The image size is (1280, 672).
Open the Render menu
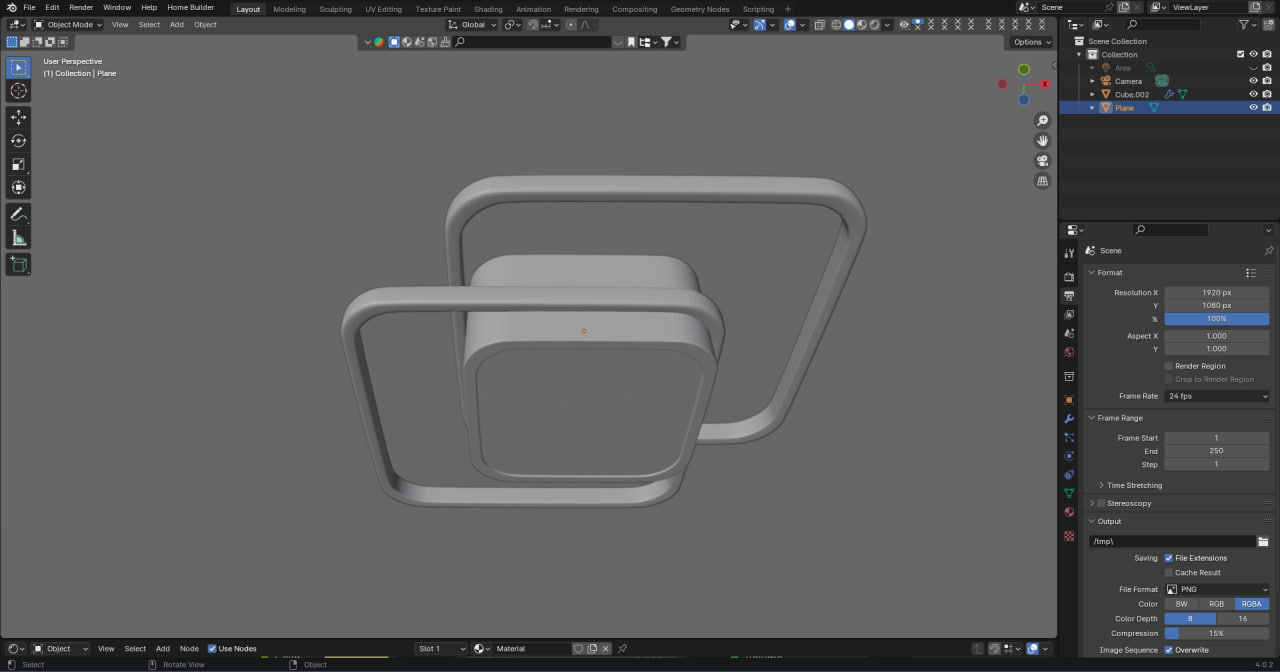[81, 8]
